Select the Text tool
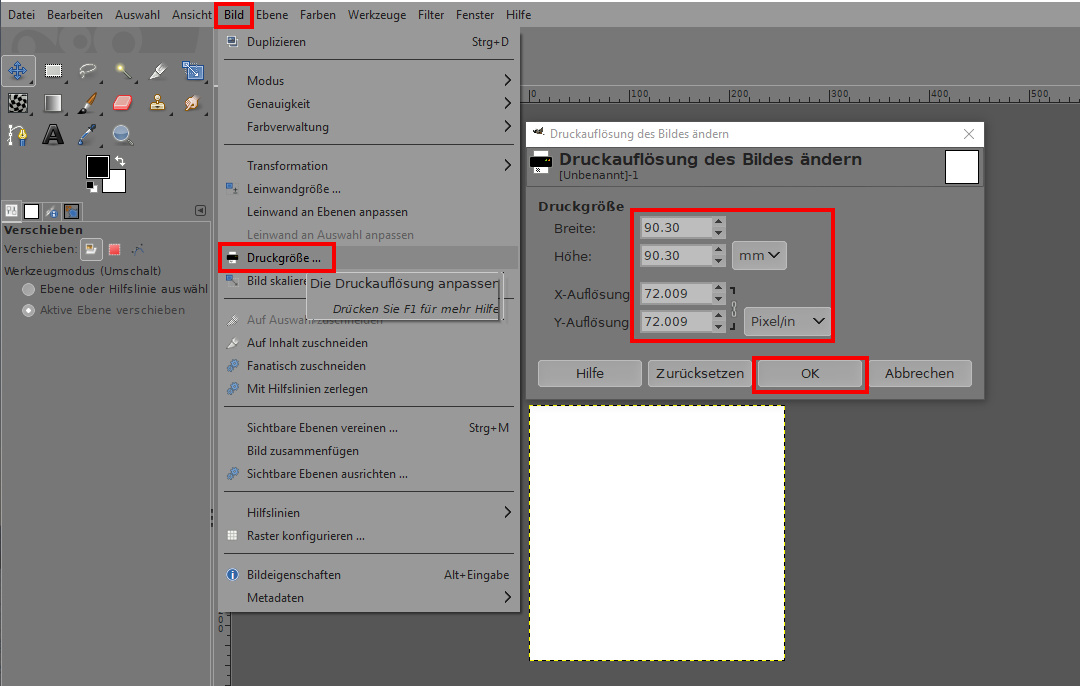Image resolution: width=1080 pixels, height=686 pixels. pyautogui.click(x=53, y=135)
